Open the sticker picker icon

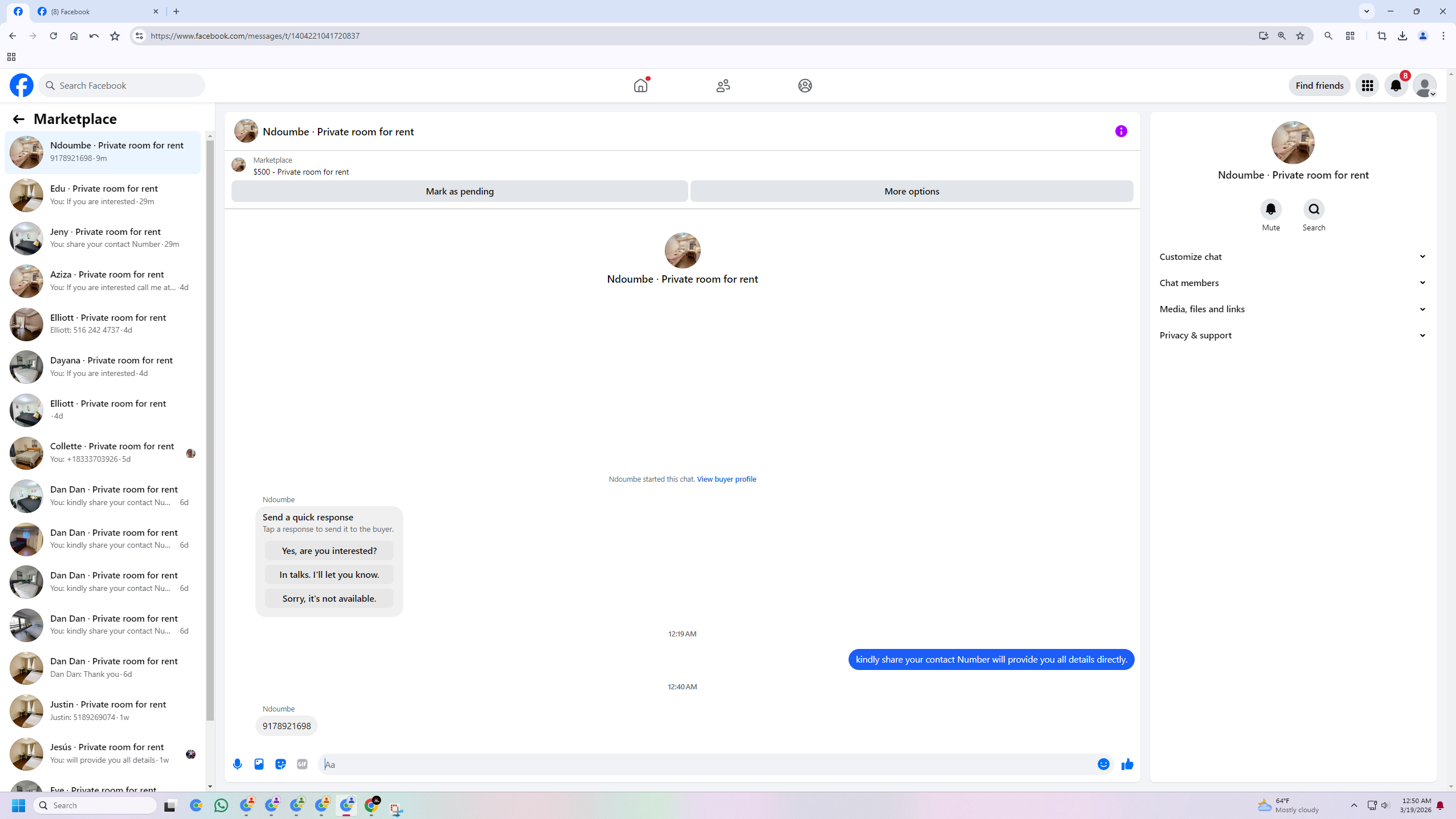[x=280, y=764]
